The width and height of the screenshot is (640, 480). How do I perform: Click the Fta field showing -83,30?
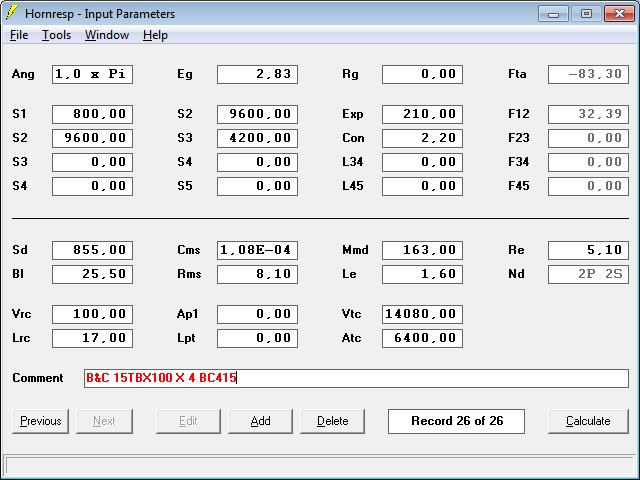tap(588, 74)
